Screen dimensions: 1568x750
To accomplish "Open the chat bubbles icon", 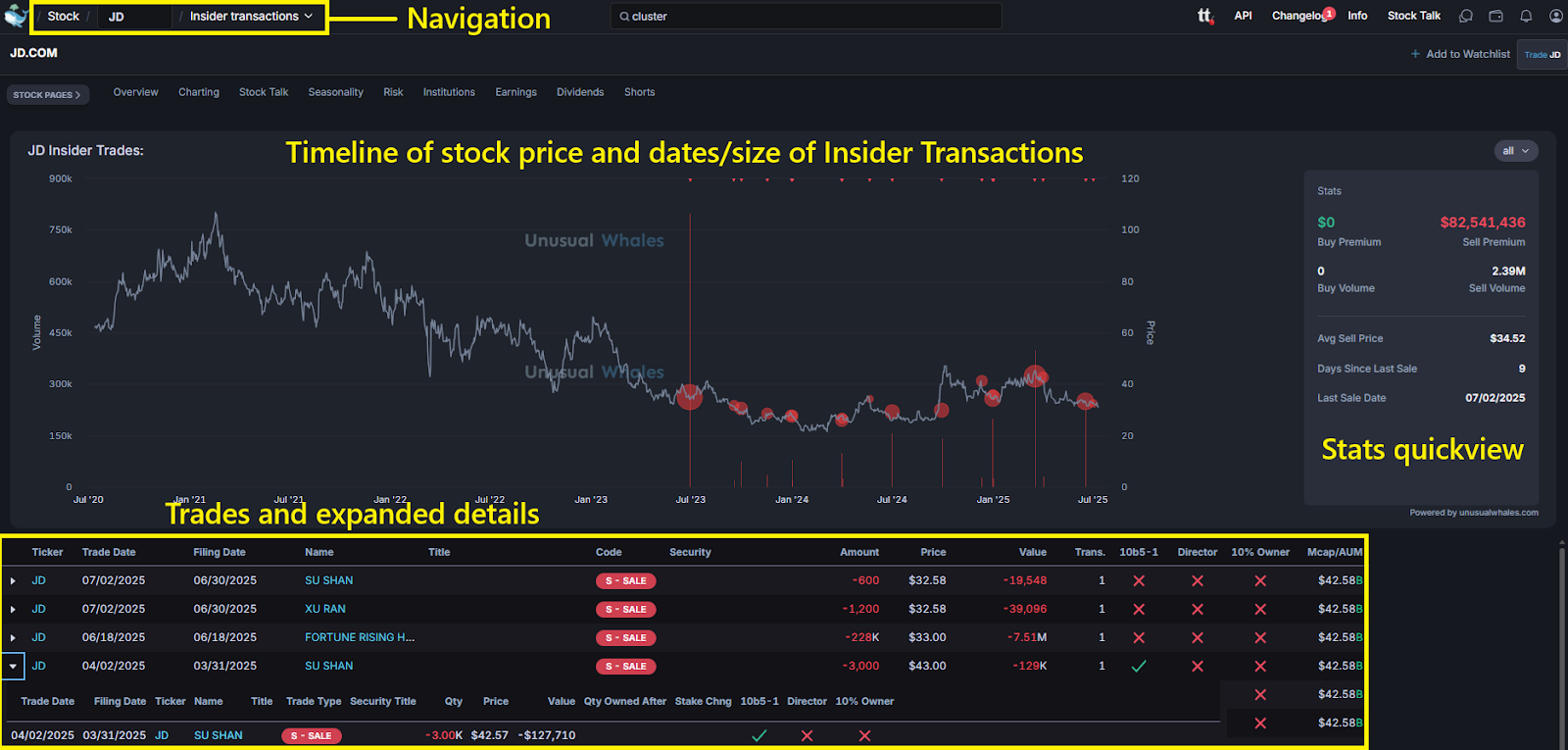I will (x=1466, y=16).
